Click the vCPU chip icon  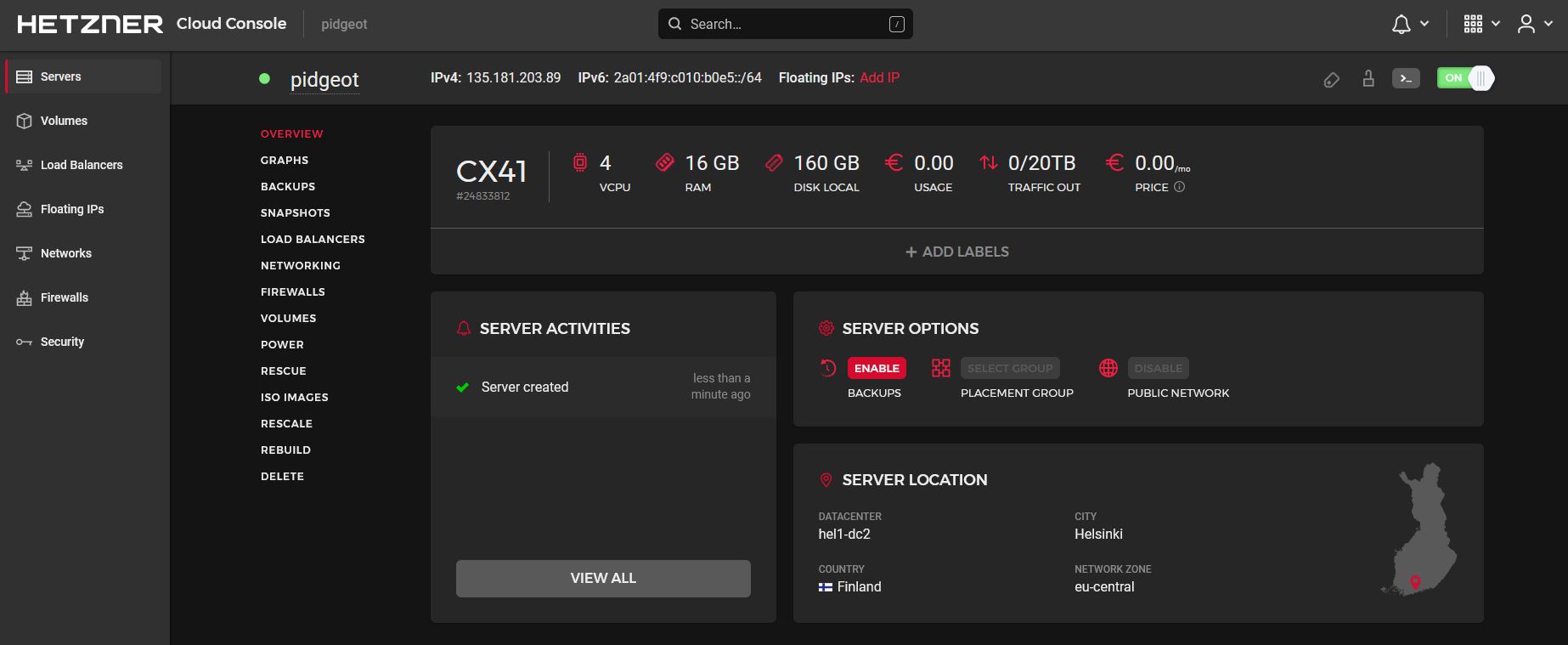tap(580, 162)
